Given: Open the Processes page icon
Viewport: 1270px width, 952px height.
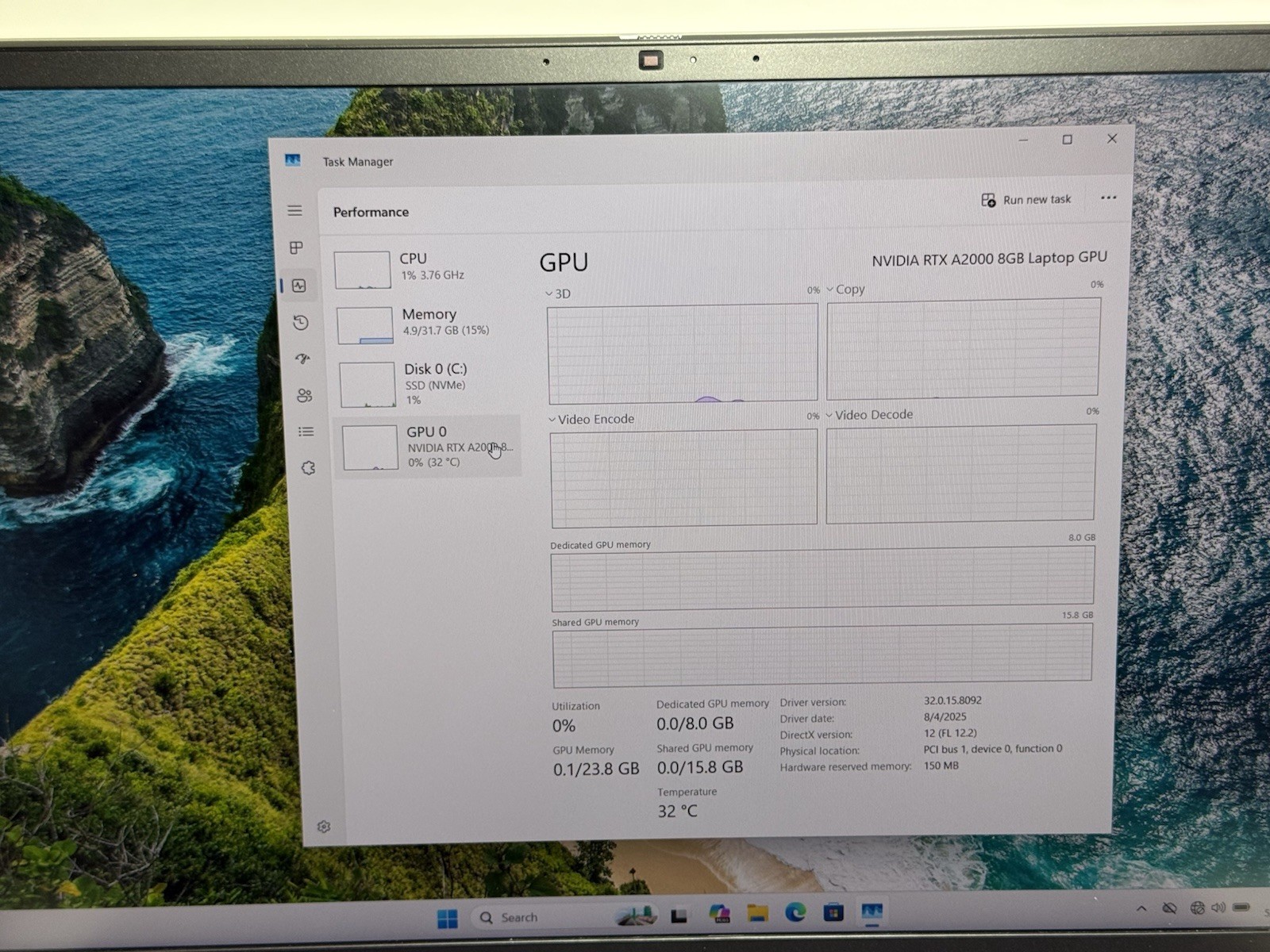Looking at the screenshot, I should pos(296,248).
